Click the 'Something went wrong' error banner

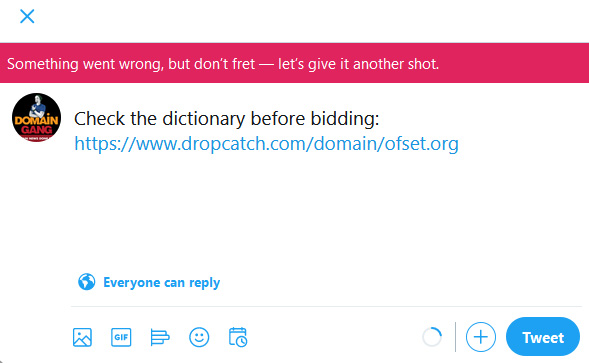tap(294, 63)
